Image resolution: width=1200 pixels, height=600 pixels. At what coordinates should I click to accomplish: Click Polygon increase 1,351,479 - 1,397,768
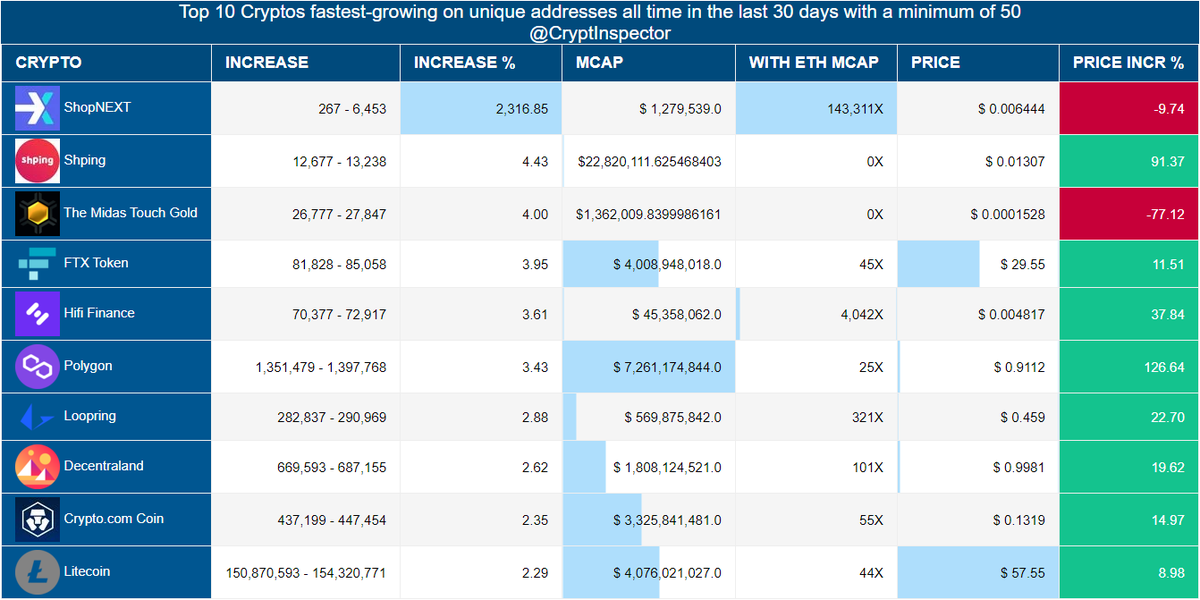[321, 368]
